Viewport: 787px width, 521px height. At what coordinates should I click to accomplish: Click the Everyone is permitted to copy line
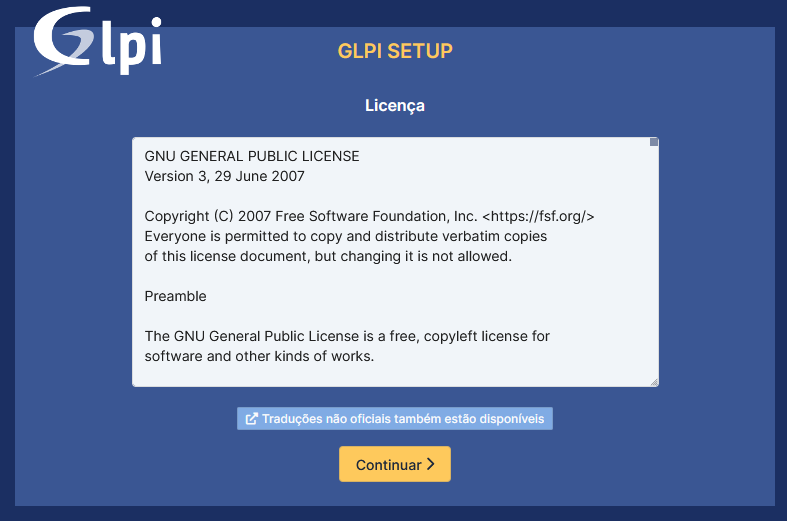(x=346, y=236)
